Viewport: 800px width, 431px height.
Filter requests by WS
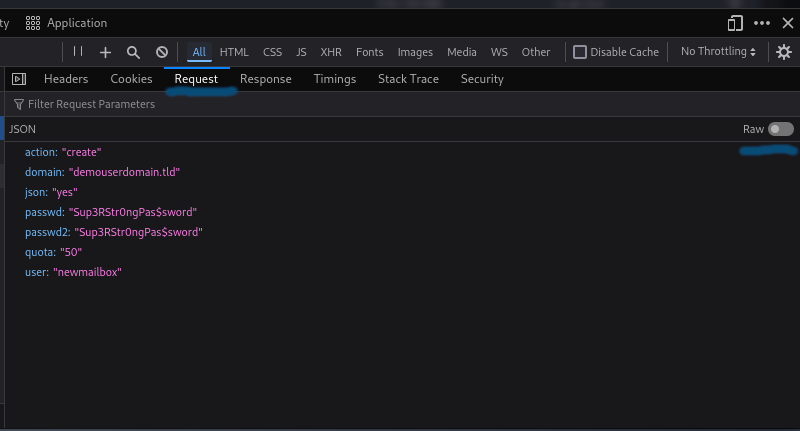click(x=499, y=52)
